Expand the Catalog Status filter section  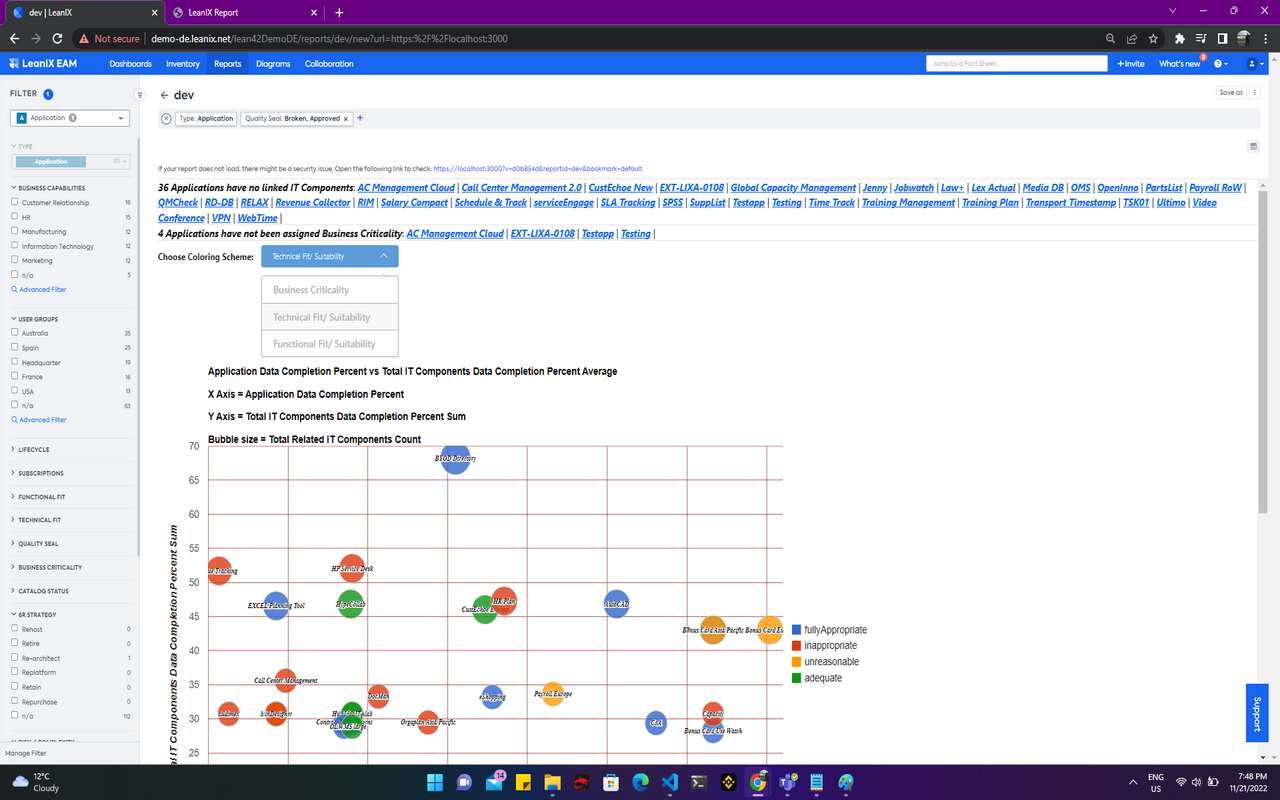coord(42,591)
